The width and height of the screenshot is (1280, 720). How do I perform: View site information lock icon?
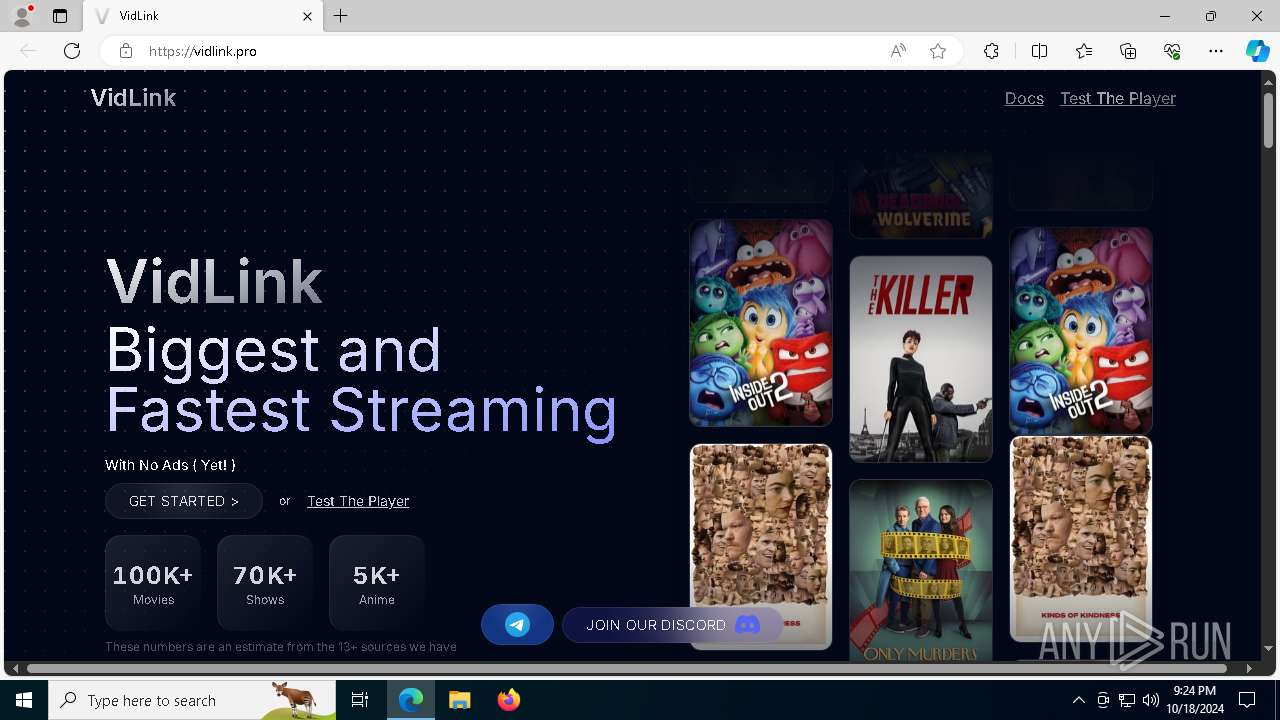click(126, 51)
